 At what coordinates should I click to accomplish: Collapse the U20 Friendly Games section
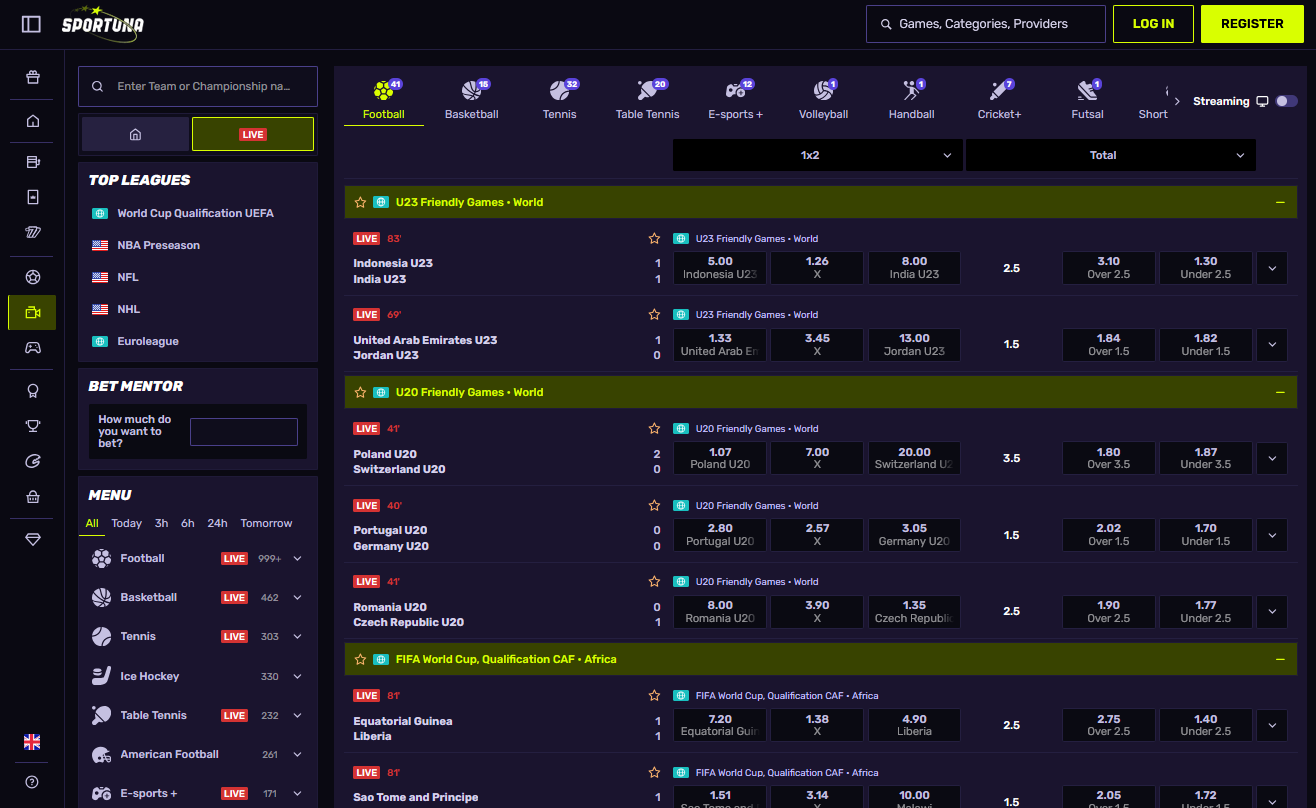tap(1280, 392)
